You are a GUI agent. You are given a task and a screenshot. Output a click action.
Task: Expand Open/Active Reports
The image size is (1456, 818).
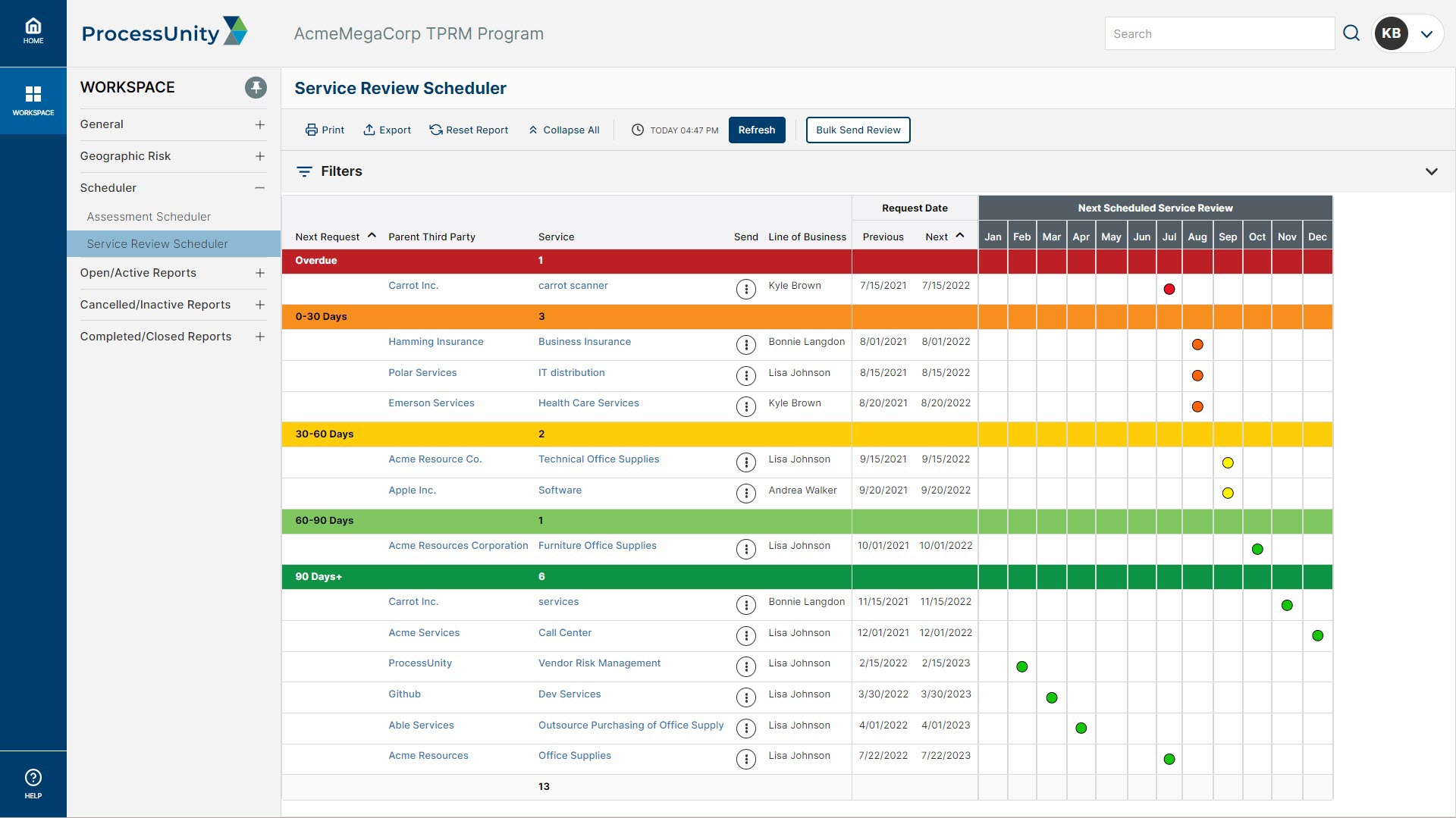260,273
